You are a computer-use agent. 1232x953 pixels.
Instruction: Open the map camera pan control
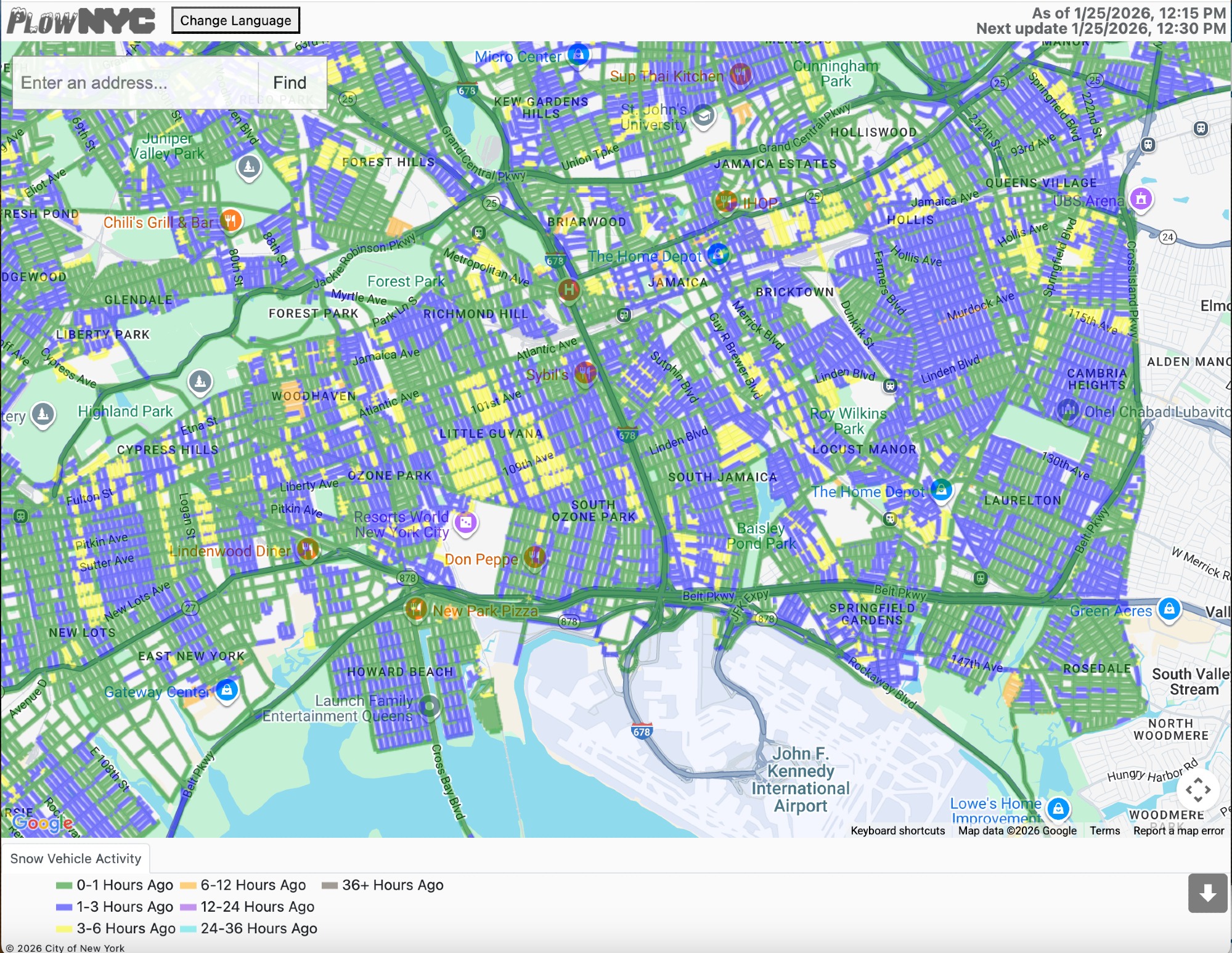1197,790
